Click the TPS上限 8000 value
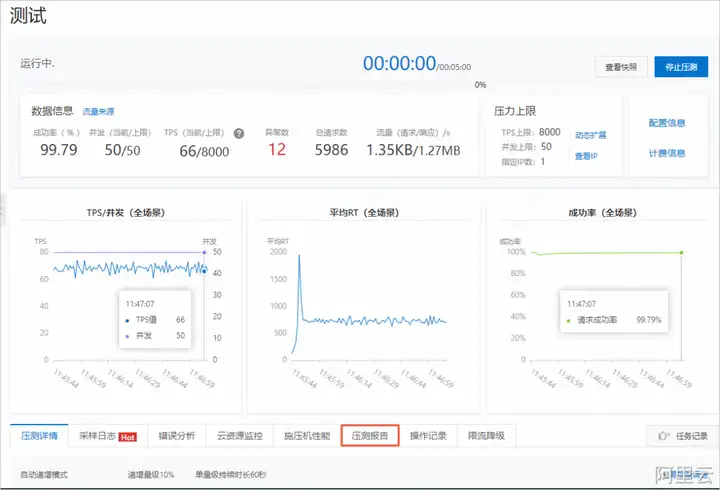Viewport: 720px width, 490px height. coord(550,132)
